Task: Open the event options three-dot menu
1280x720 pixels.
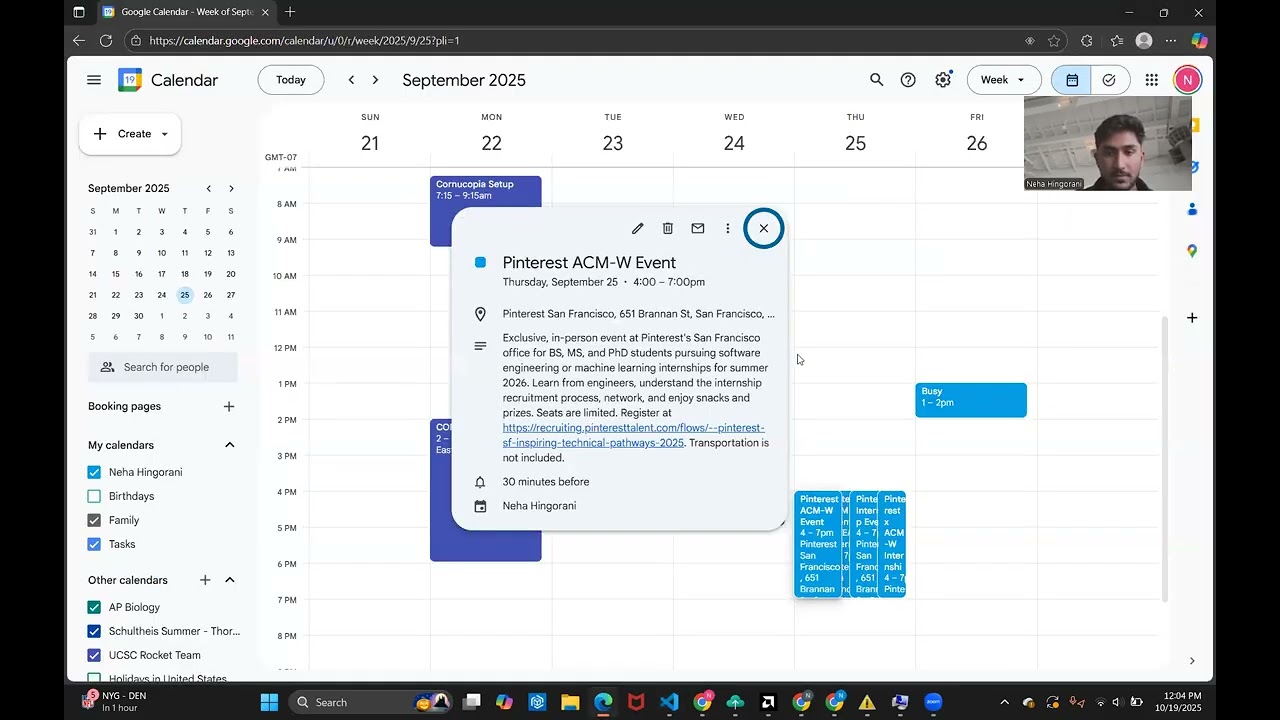Action: tap(728, 228)
